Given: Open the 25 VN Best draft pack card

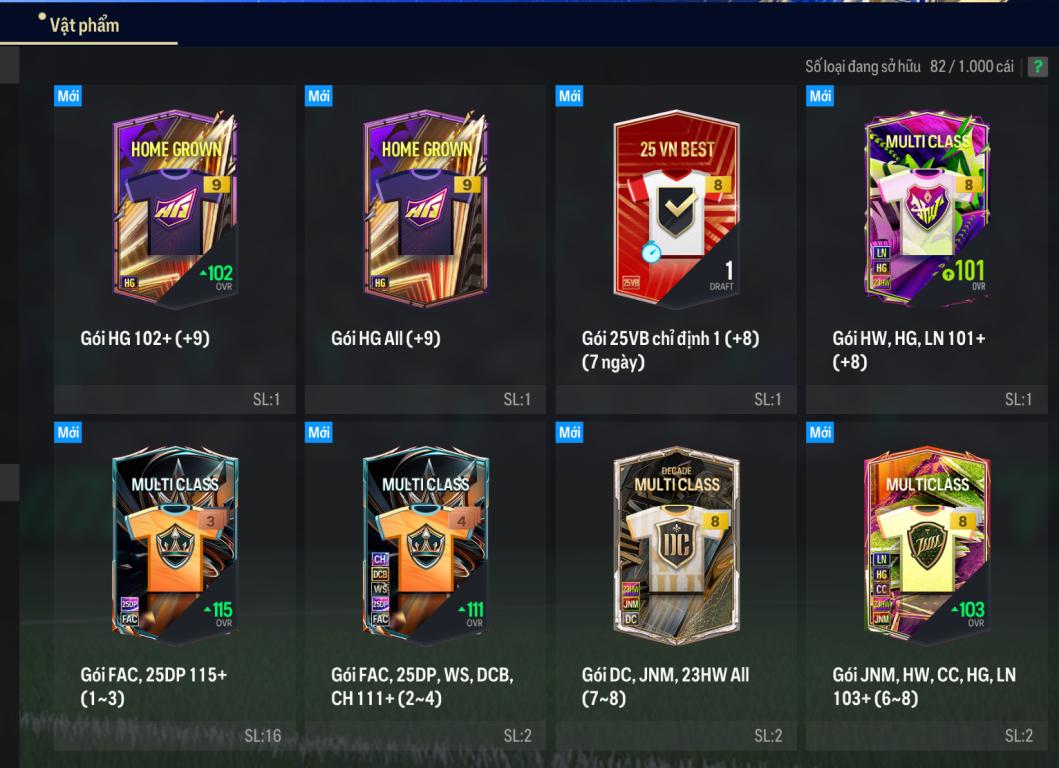Looking at the screenshot, I should (x=676, y=209).
